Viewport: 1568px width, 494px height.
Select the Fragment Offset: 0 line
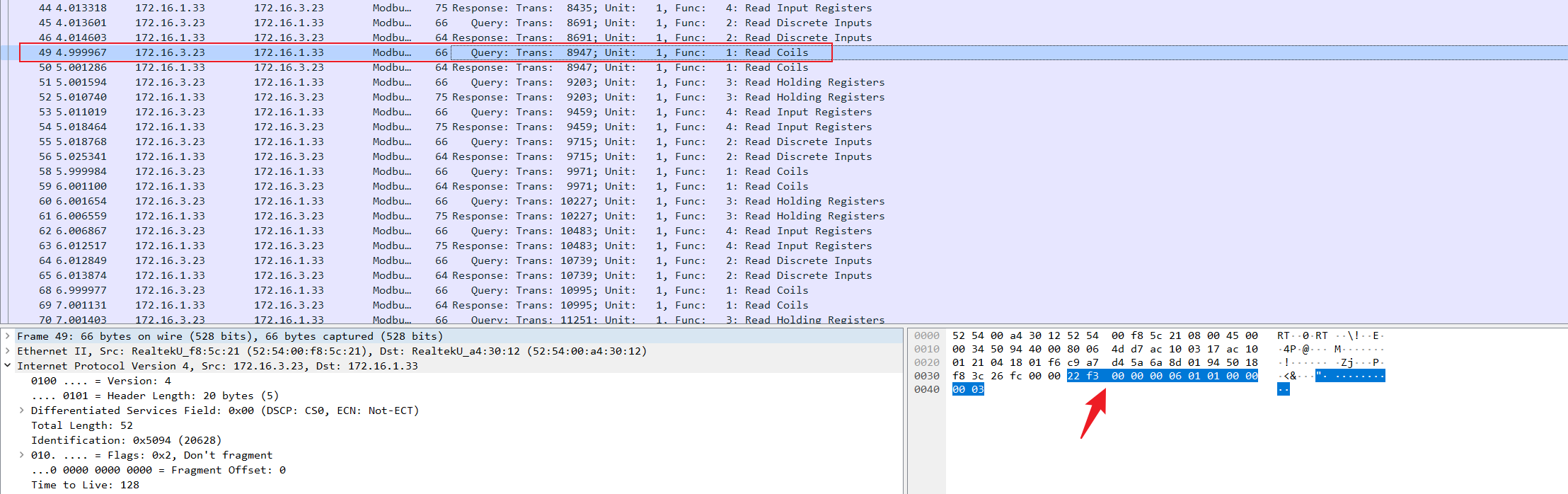click(x=158, y=470)
